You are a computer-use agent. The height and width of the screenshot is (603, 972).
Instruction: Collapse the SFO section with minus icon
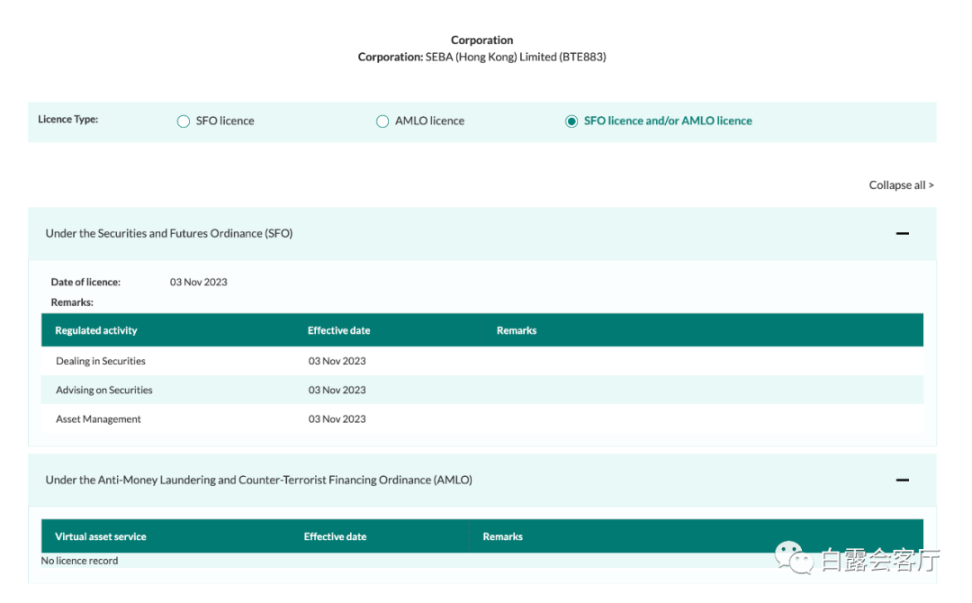[x=902, y=234]
